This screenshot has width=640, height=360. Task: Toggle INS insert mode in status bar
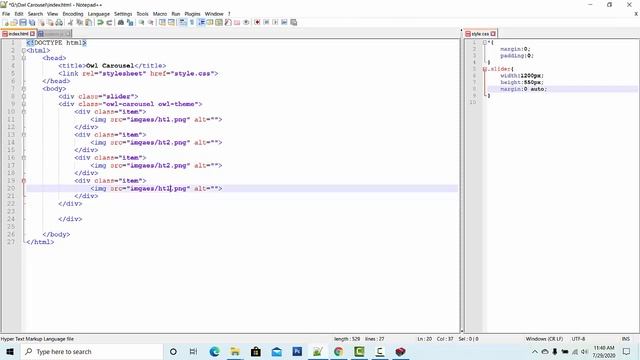625,339
